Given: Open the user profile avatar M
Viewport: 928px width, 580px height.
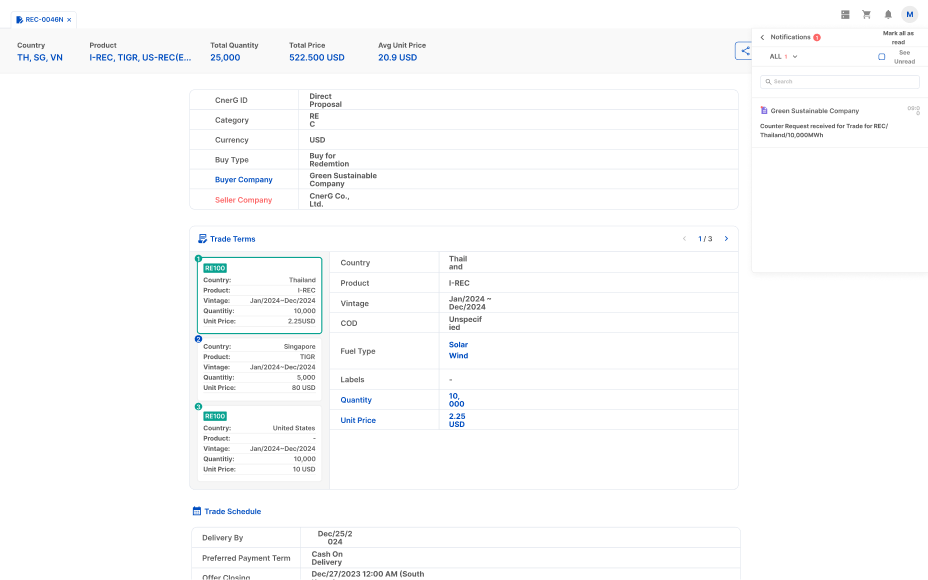Looking at the screenshot, I should point(909,15).
